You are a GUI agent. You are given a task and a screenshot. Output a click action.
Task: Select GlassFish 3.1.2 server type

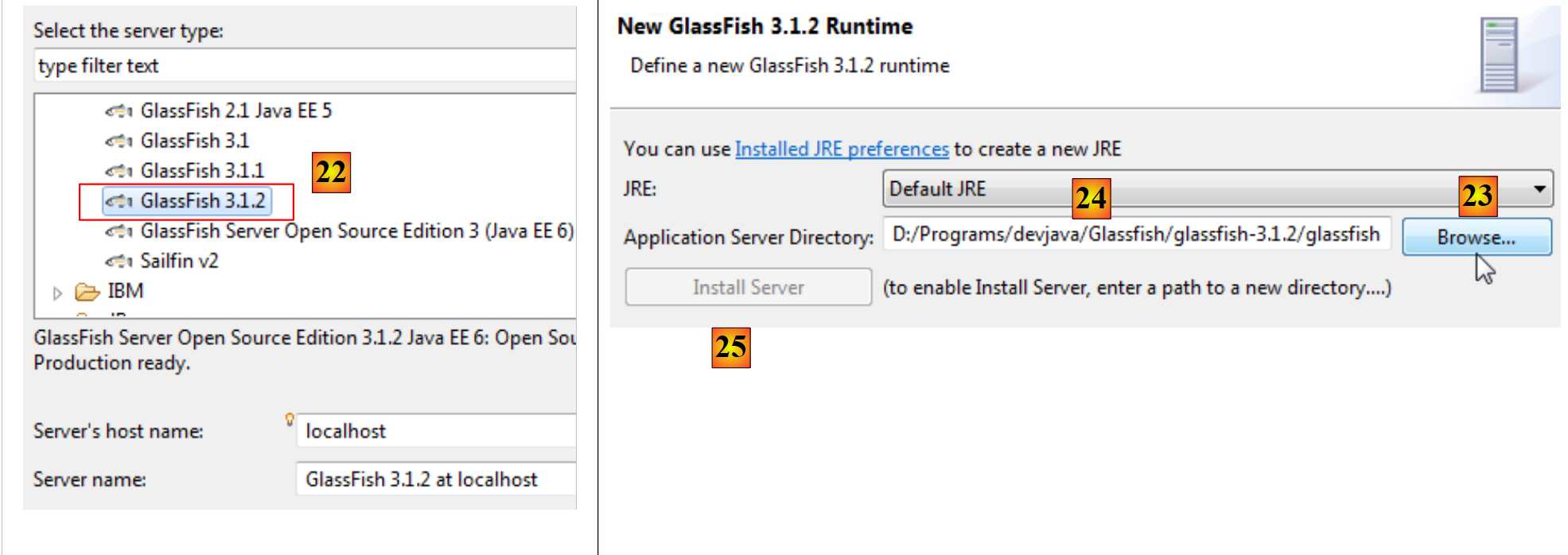tap(202, 201)
